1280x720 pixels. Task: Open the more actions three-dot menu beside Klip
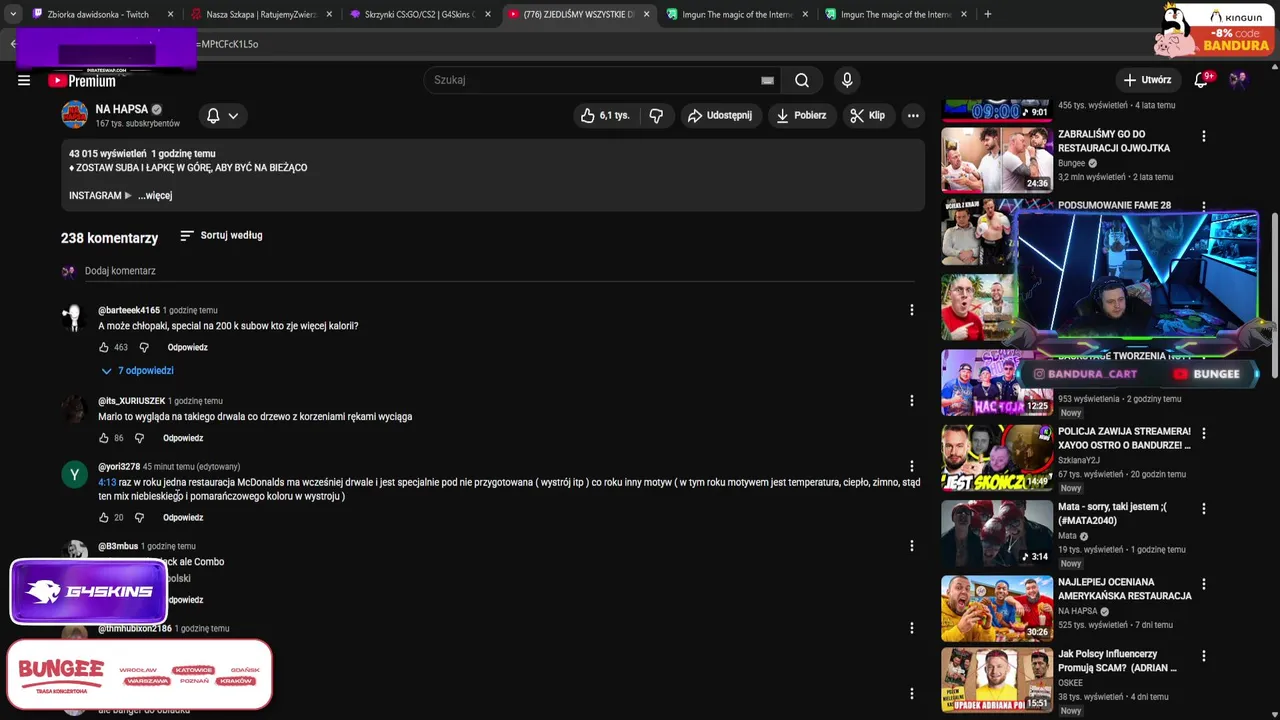[x=913, y=116]
